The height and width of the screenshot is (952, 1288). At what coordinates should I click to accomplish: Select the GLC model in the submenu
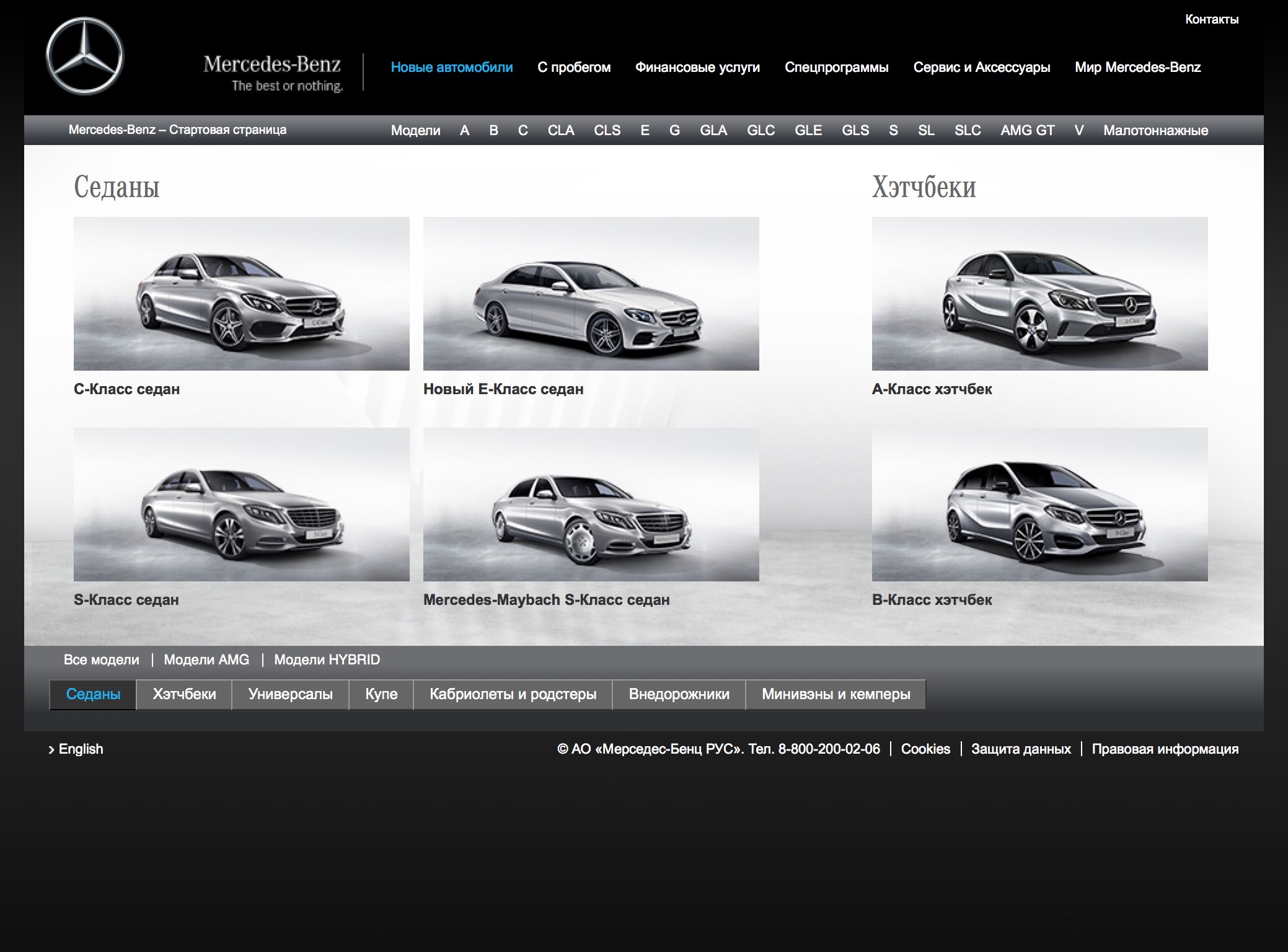pyautogui.click(x=761, y=130)
